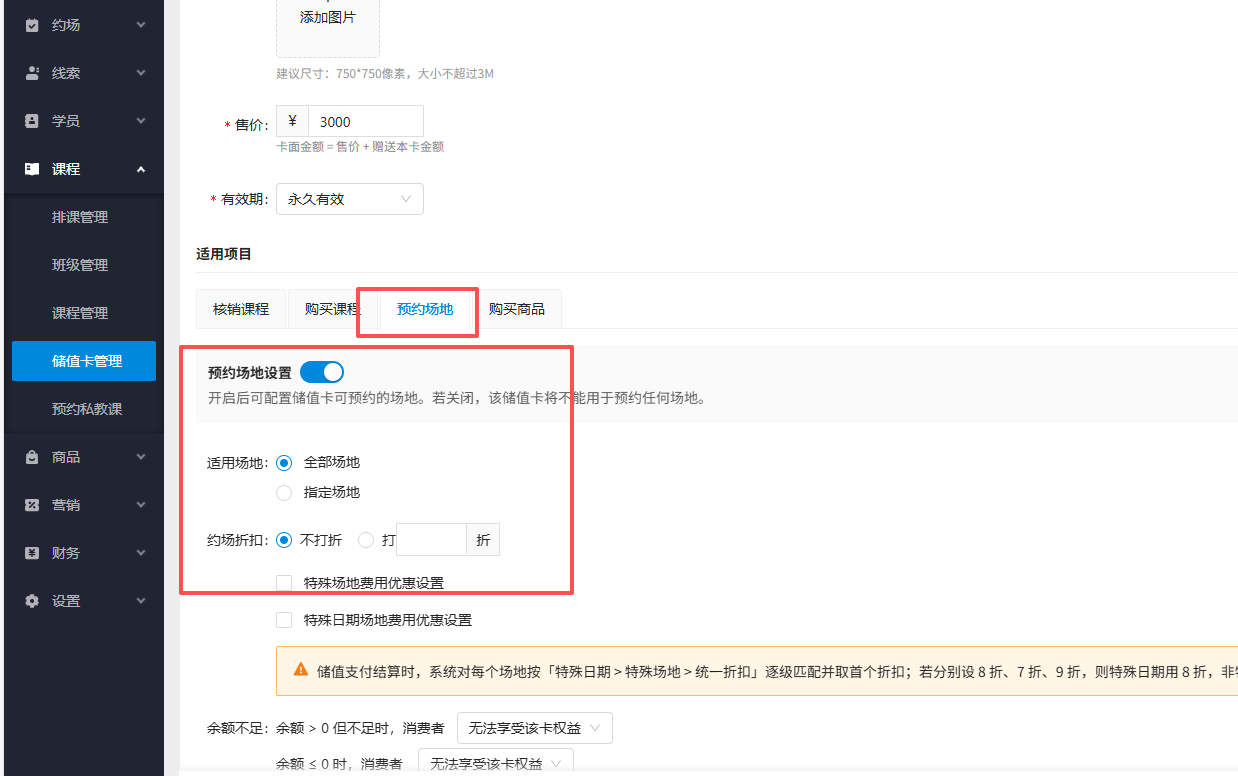
Task: Open the 永久有效 validity dropdown
Action: click(349, 198)
